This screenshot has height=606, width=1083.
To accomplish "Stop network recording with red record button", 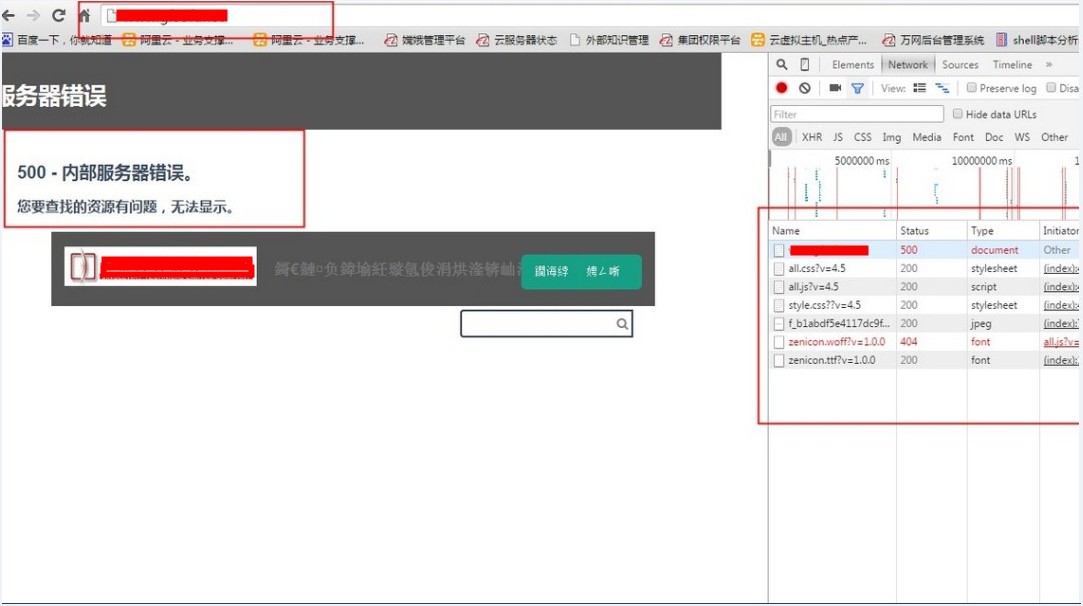I will coord(782,88).
